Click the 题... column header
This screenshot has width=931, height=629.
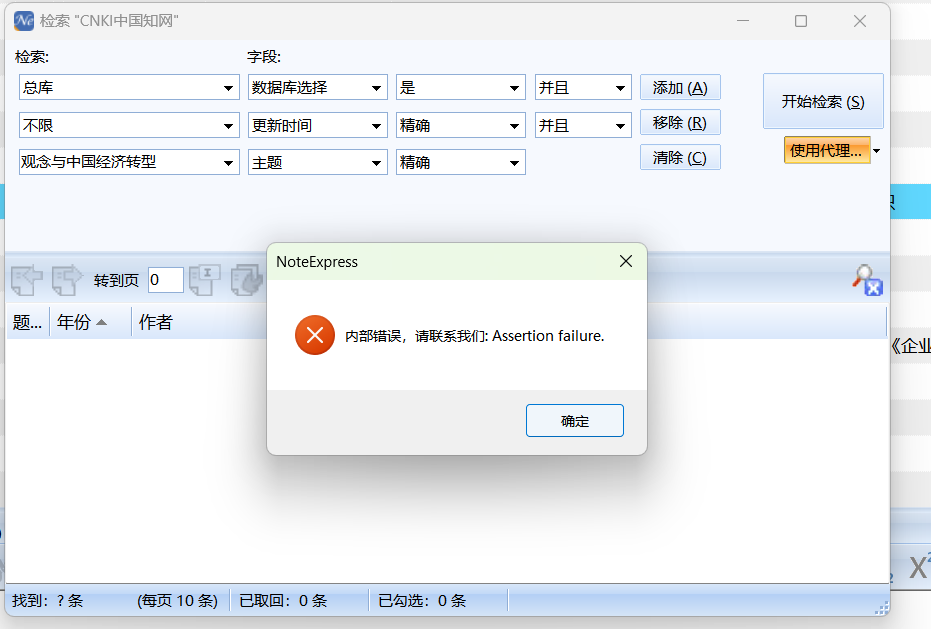pyautogui.click(x=27, y=323)
